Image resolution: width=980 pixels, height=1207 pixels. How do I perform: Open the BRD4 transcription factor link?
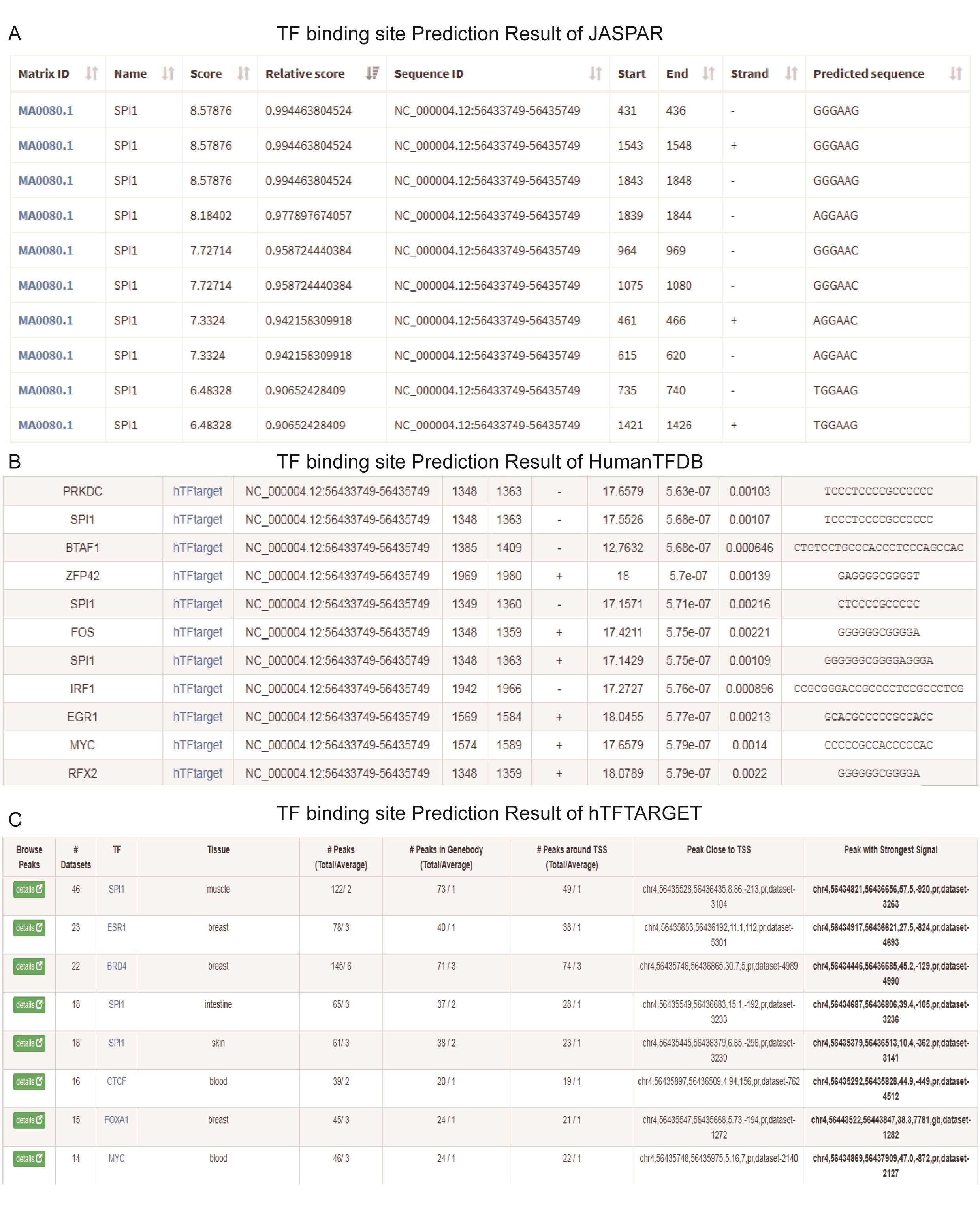(x=116, y=966)
